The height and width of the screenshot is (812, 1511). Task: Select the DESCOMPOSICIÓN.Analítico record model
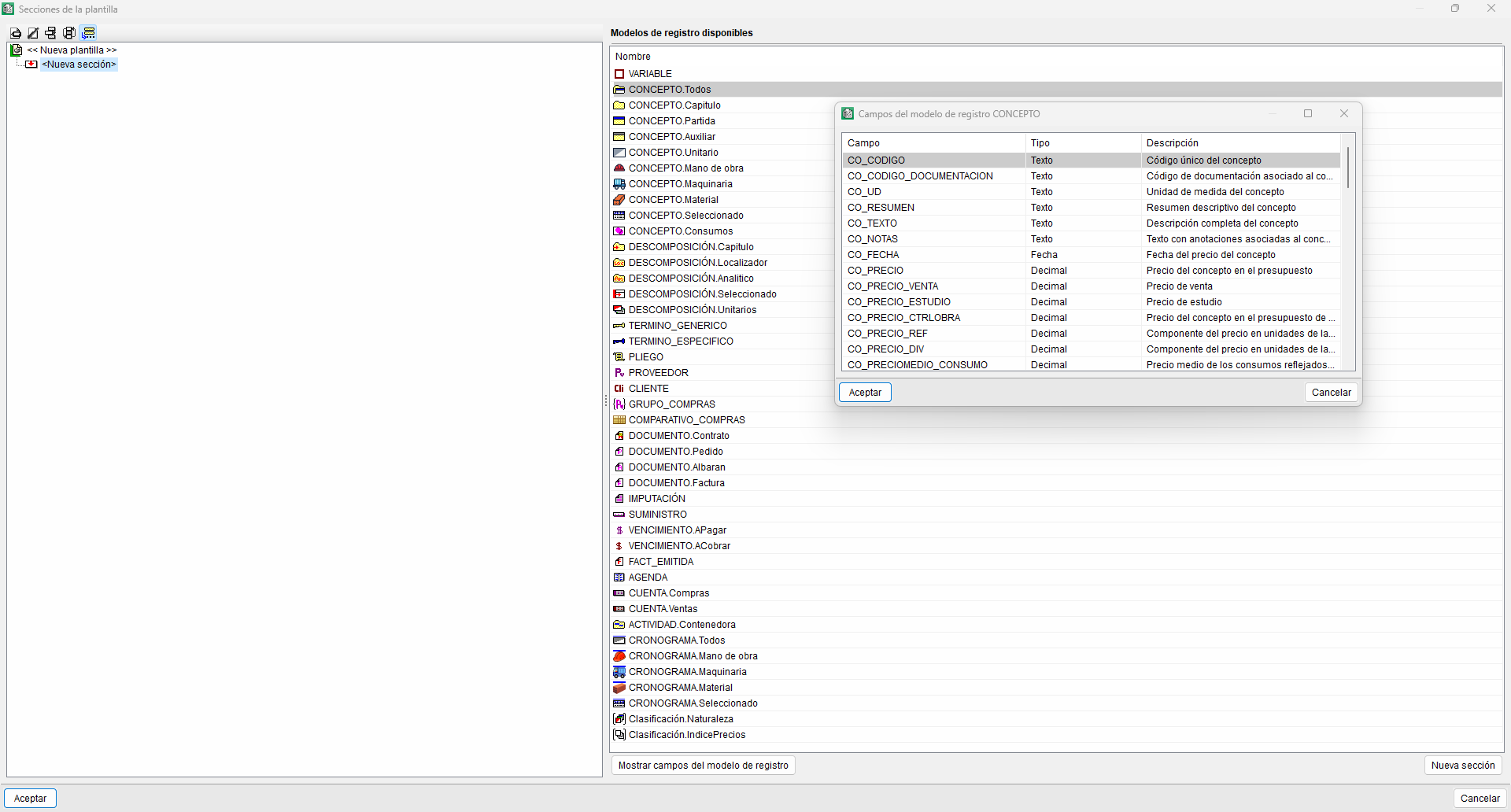click(691, 279)
